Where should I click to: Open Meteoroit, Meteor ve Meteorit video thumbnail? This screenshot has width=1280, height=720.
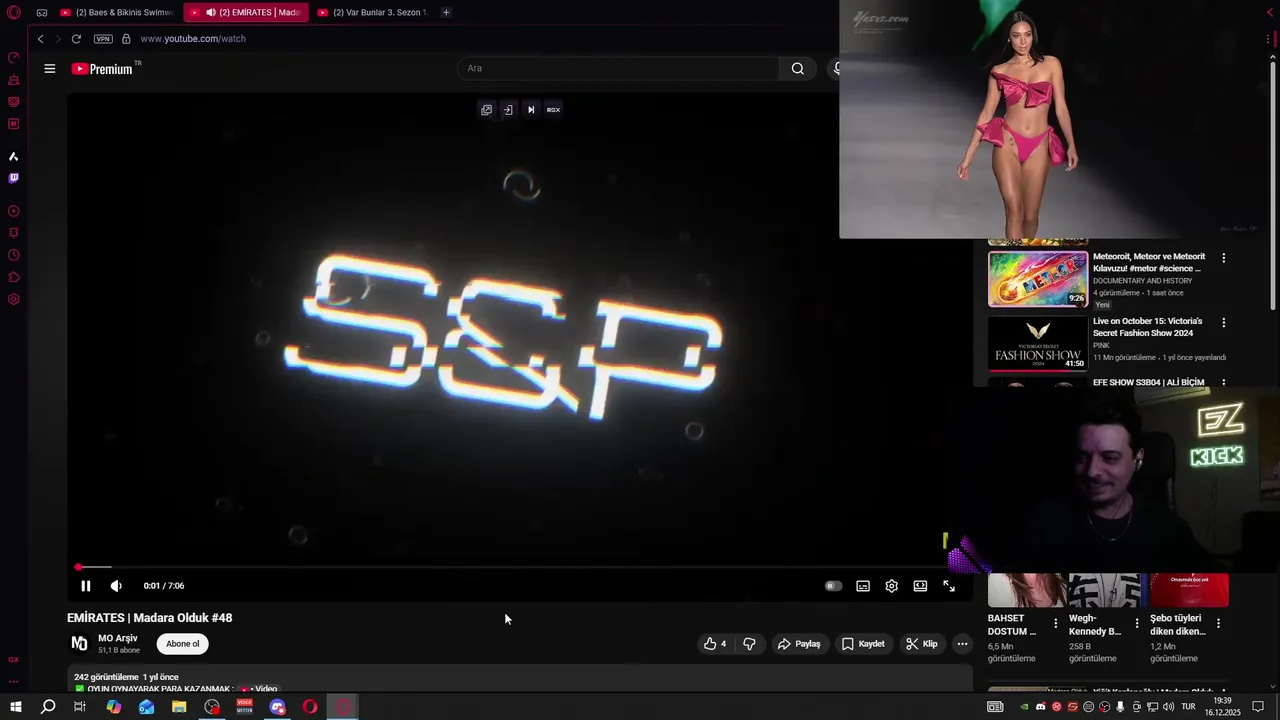click(1037, 279)
